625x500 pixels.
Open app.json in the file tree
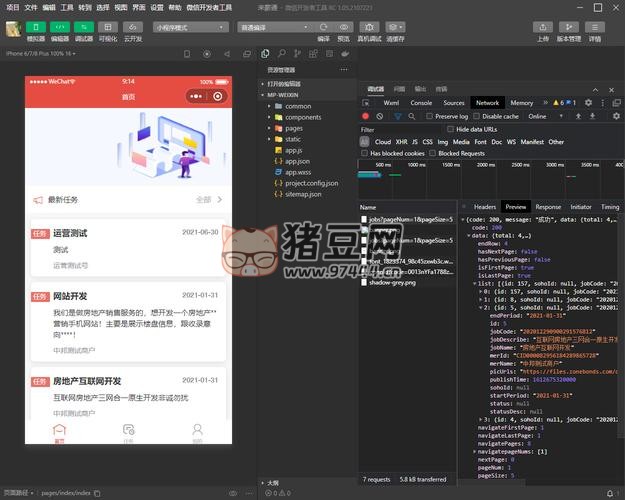(297, 161)
